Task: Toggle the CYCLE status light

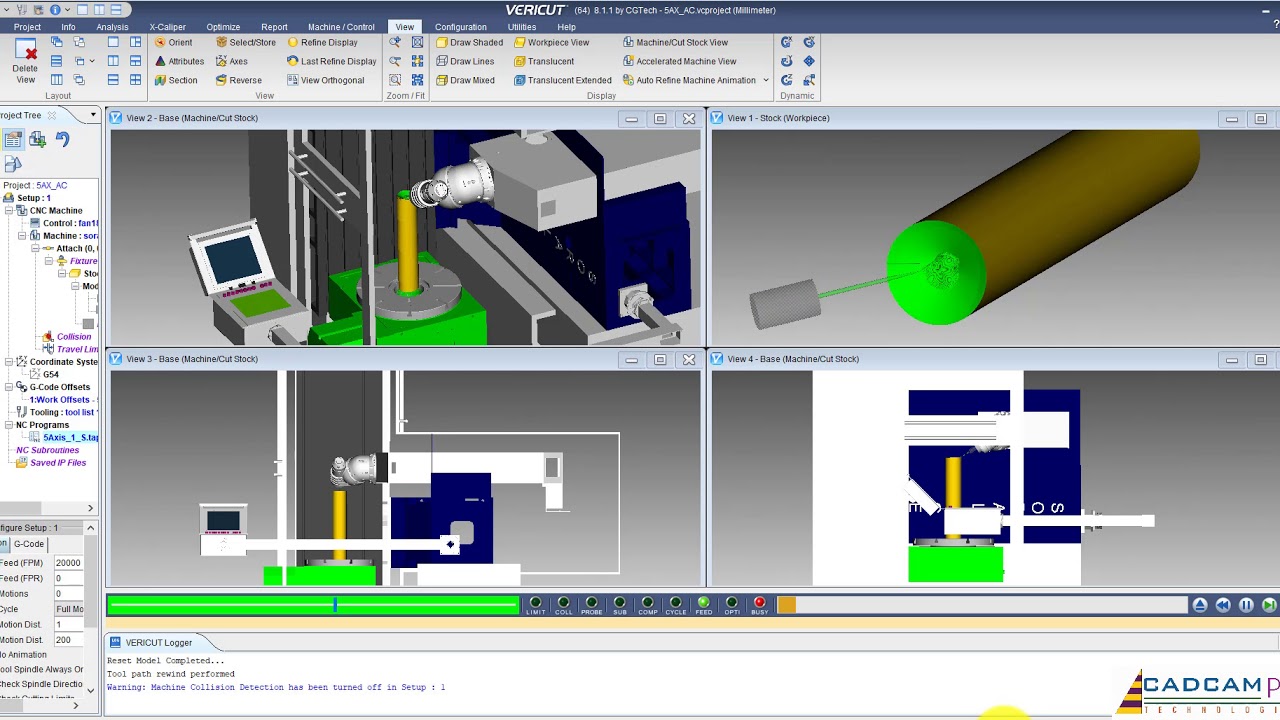Action: (675, 605)
